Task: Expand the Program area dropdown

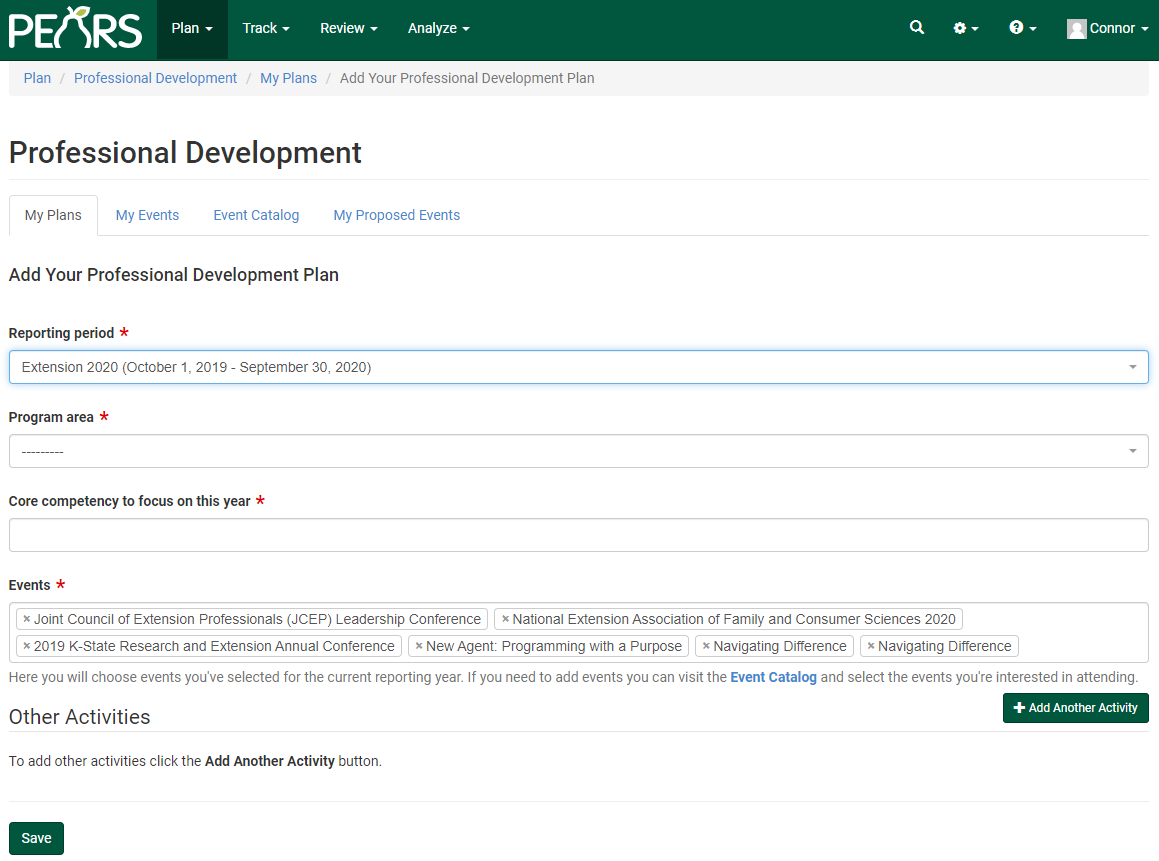Action: click(x=578, y=451)
